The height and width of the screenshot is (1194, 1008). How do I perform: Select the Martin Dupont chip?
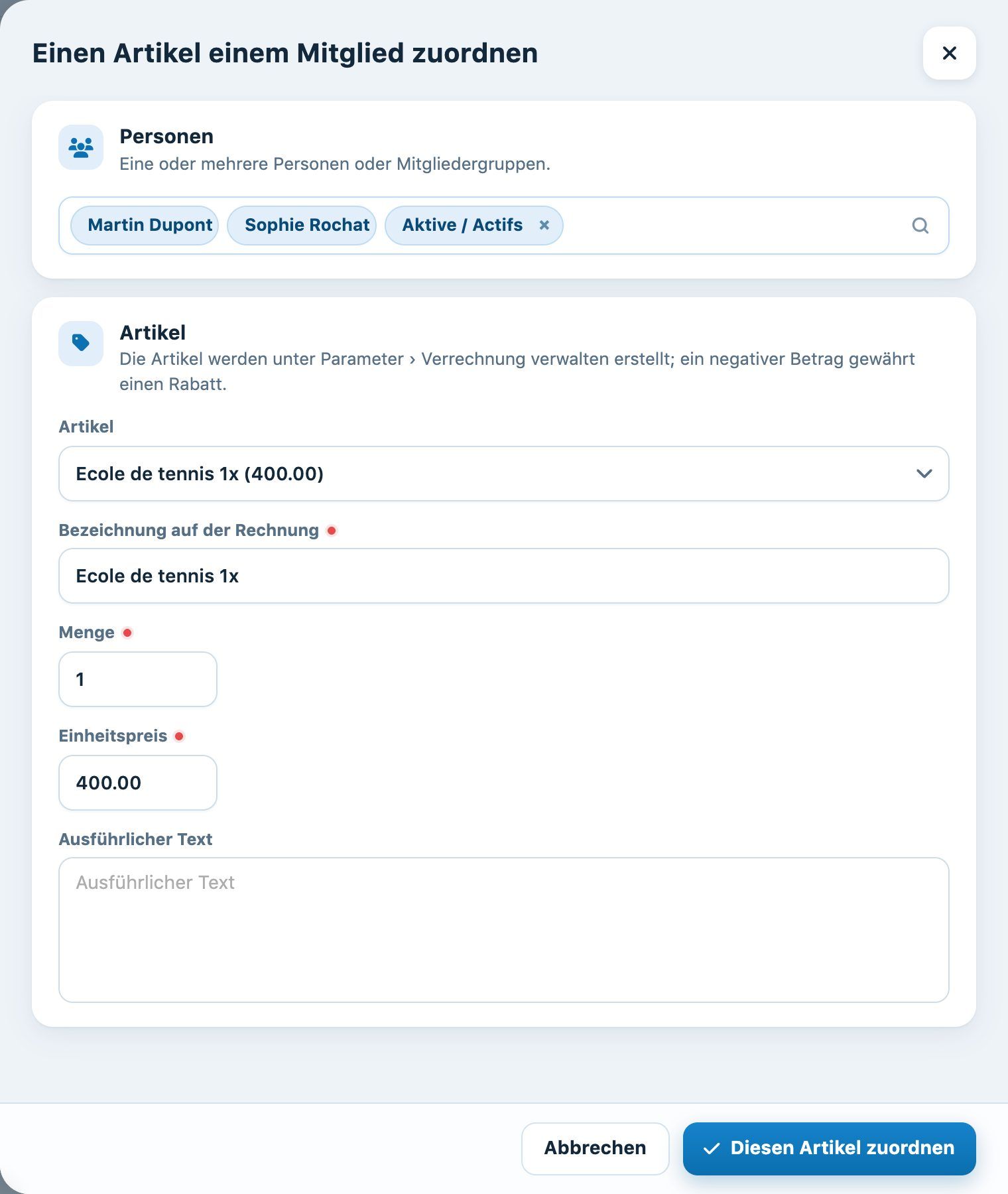pos(145,226)
